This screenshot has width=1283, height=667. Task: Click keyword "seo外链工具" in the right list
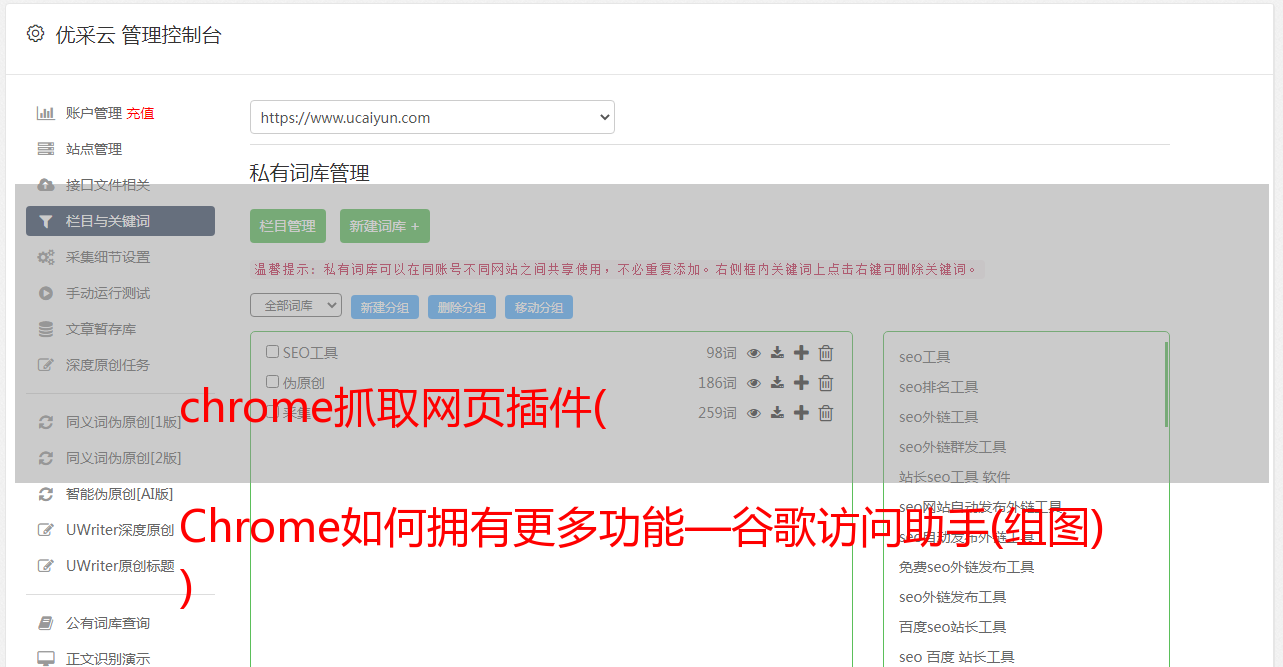click(x=939, y=417)
